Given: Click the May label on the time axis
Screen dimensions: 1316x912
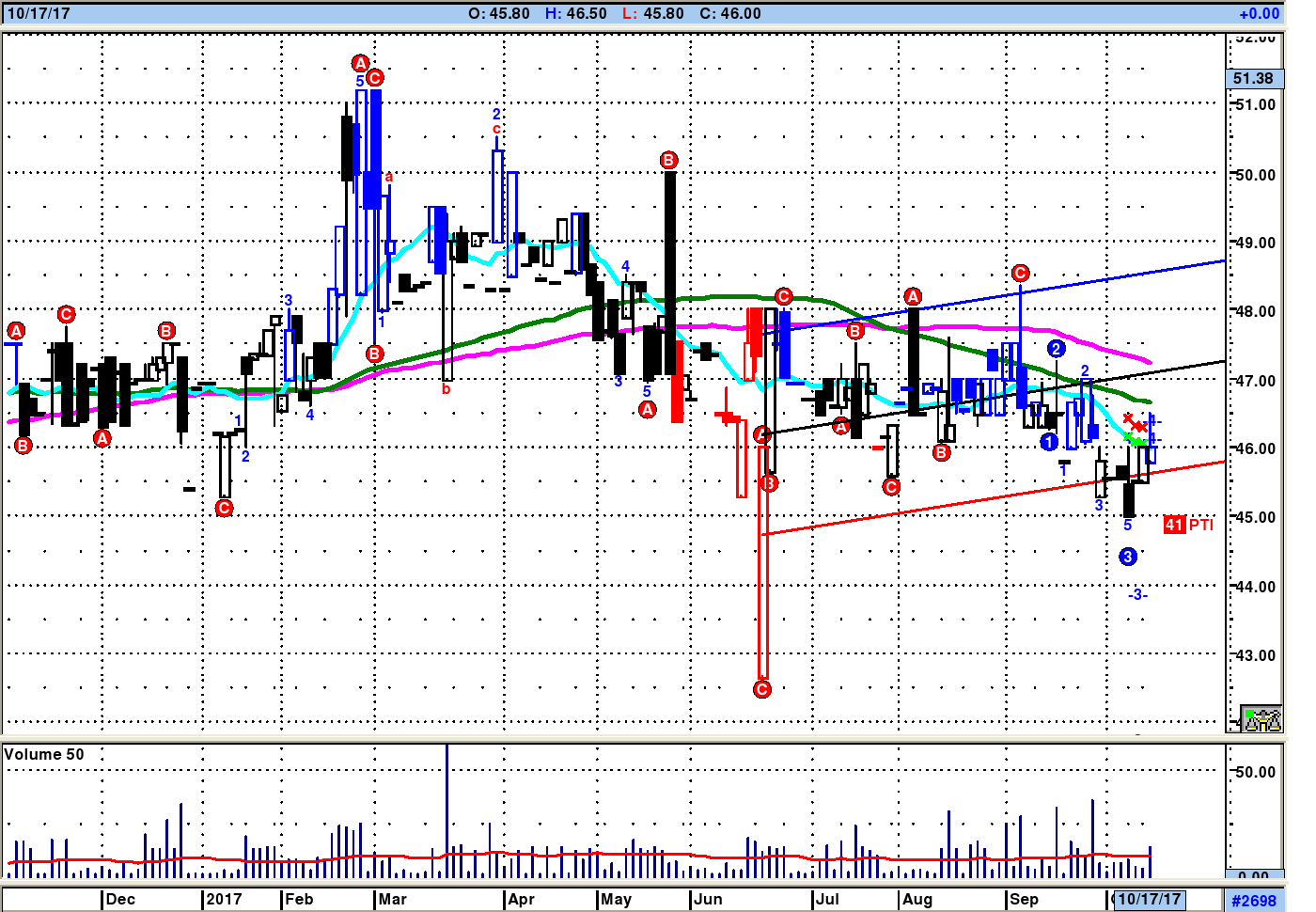Looking at the screenshot, I should click(616, 899).
